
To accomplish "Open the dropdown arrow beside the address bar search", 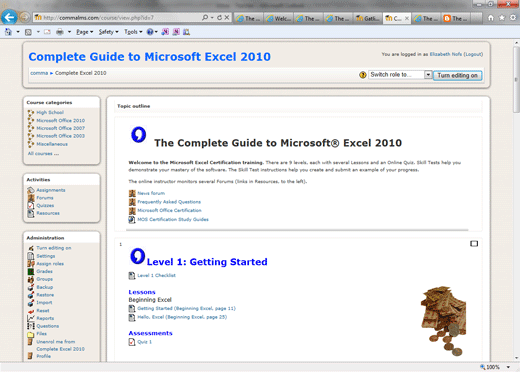I will tap(212, 18).
